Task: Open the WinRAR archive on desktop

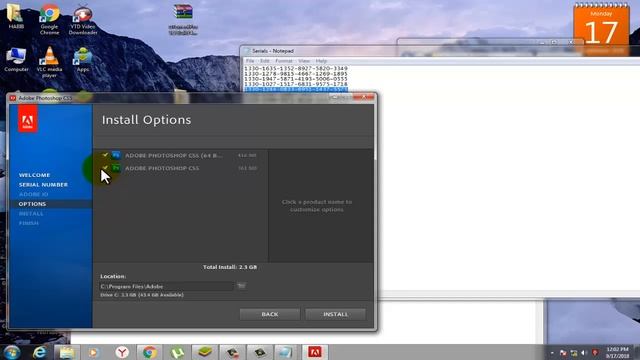Action: click(x=183, y=19)
